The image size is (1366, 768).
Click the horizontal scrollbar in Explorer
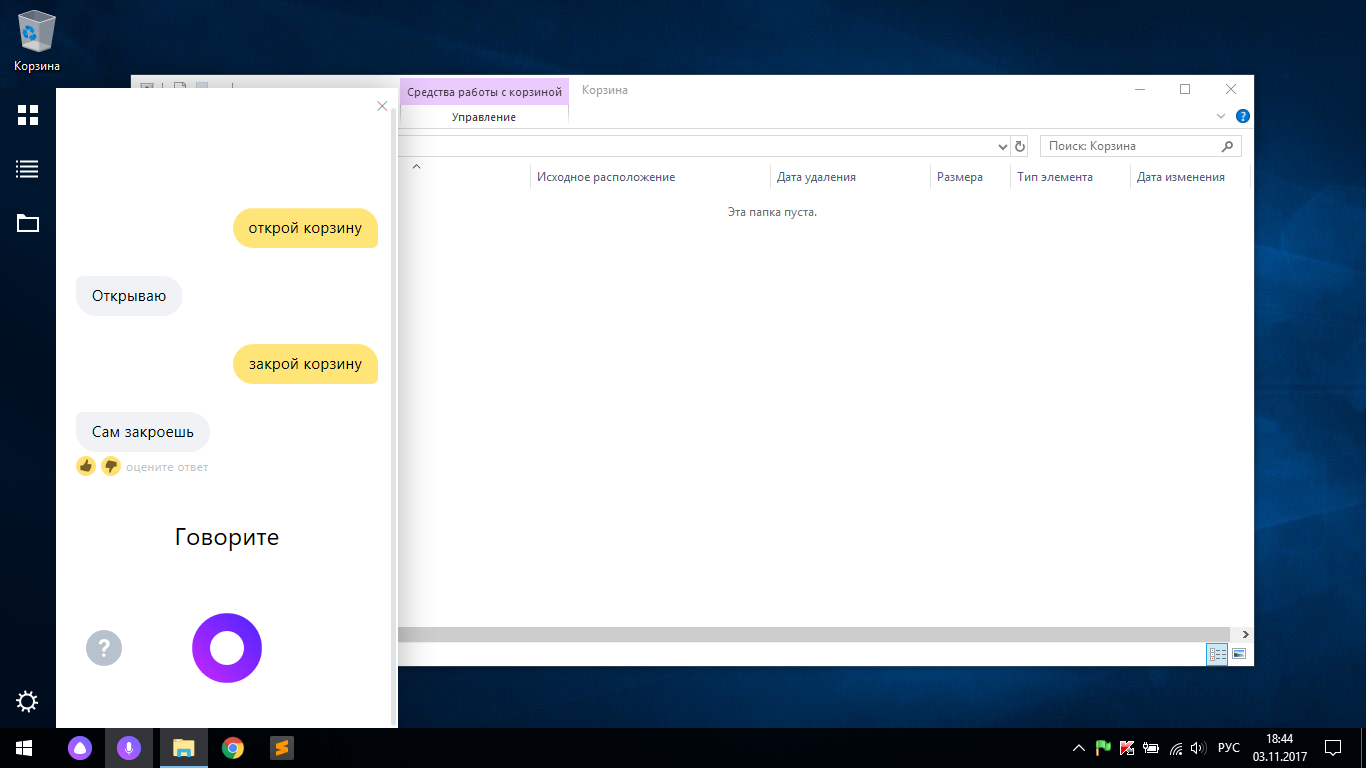800,635
